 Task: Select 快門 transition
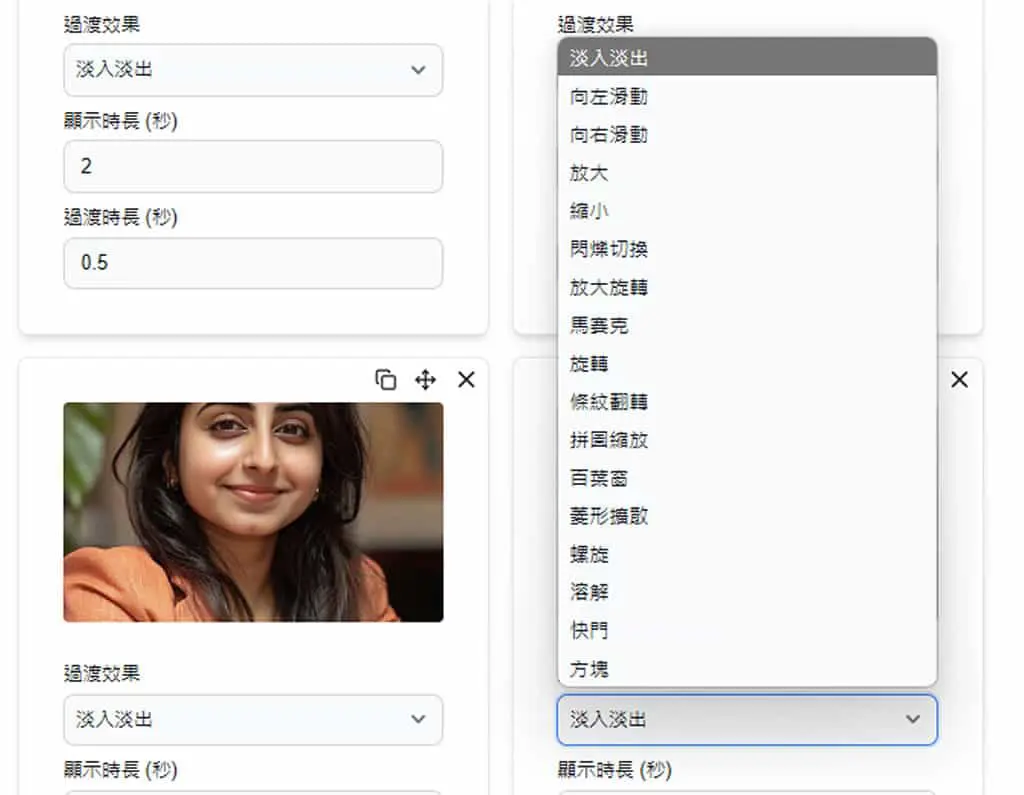tap(747, 630)
